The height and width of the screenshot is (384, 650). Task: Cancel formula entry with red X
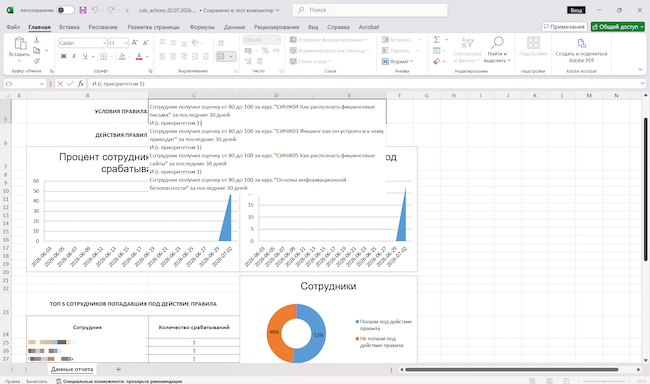click(x=60, y=84)
